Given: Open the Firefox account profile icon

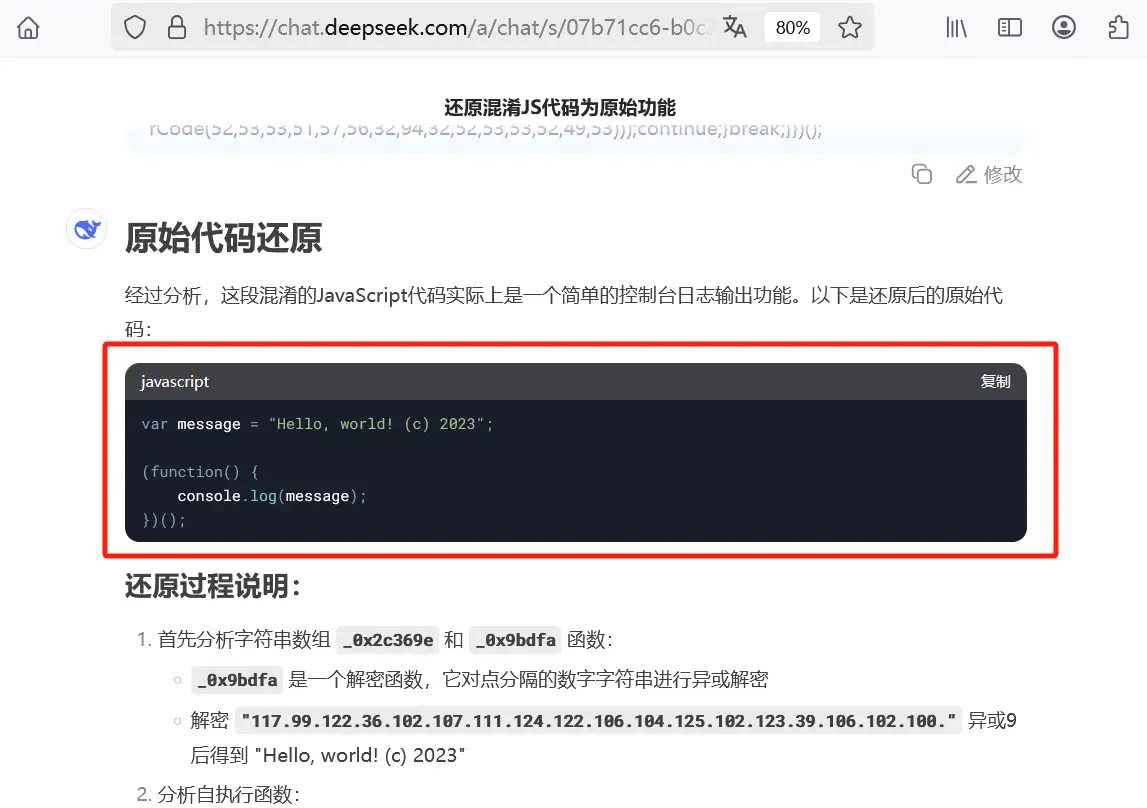Looking at the screenshot, I should tap(1064, 28).
